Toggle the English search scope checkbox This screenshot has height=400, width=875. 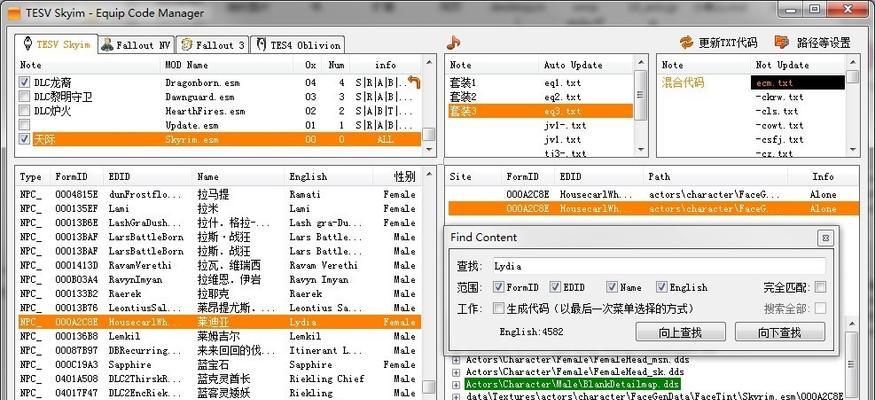(x=662, y=287)
